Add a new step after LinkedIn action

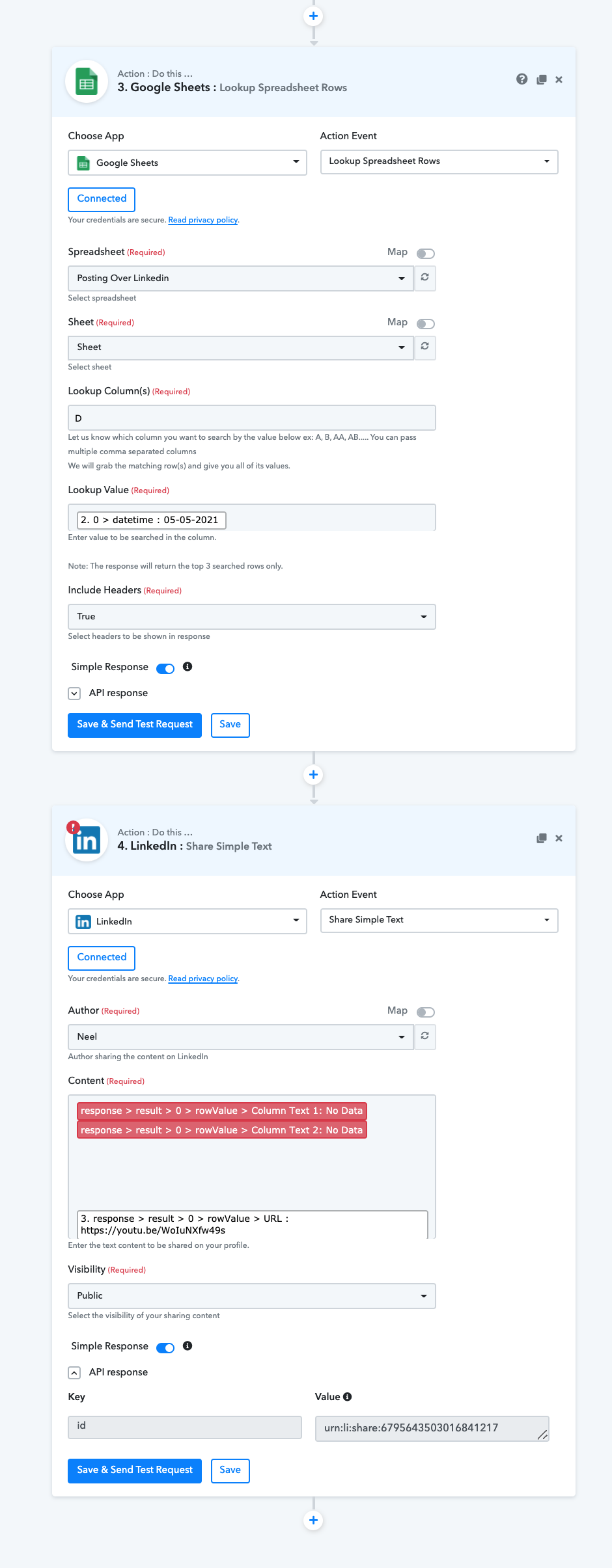(x=313, y=1520)
